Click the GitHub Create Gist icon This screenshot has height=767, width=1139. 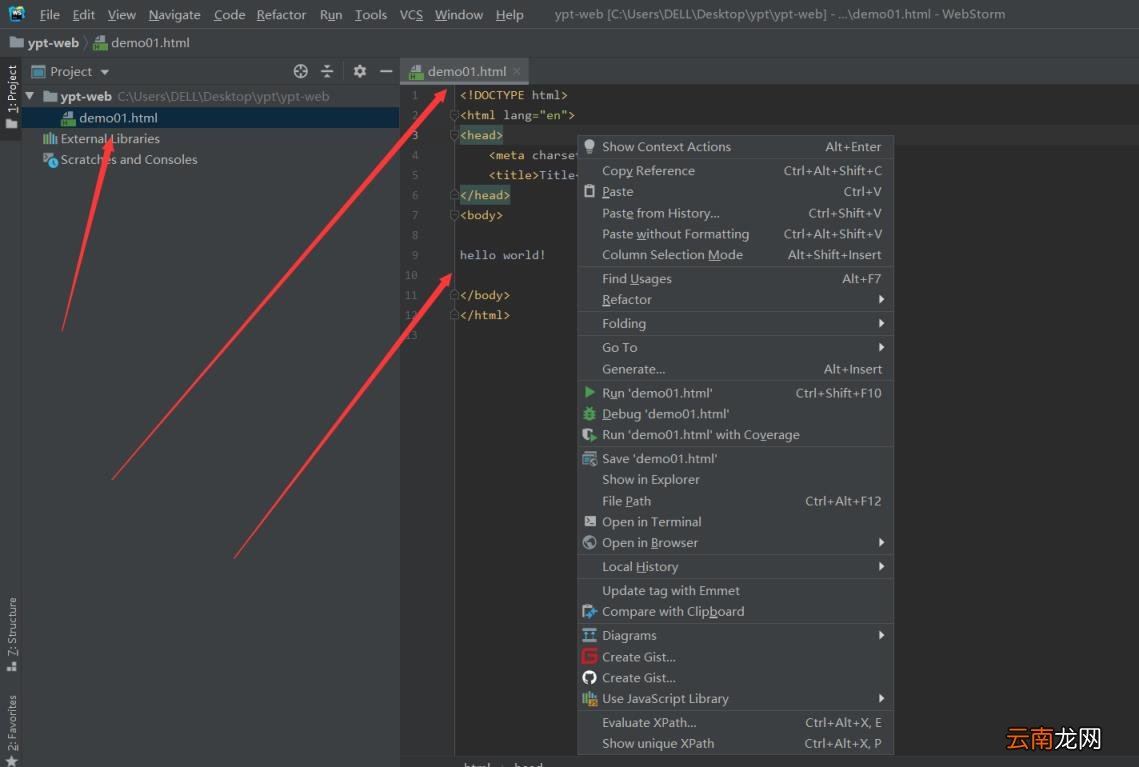pyautogui.click(x=589, y=678)
